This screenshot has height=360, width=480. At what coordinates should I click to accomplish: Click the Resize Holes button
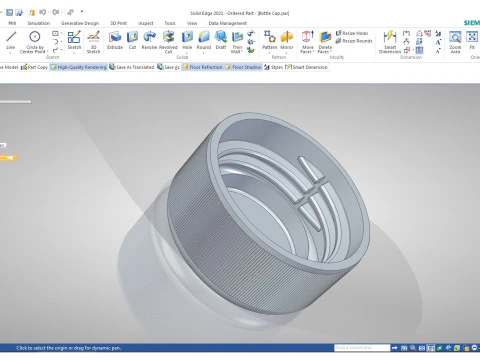[x=352, y=33]
